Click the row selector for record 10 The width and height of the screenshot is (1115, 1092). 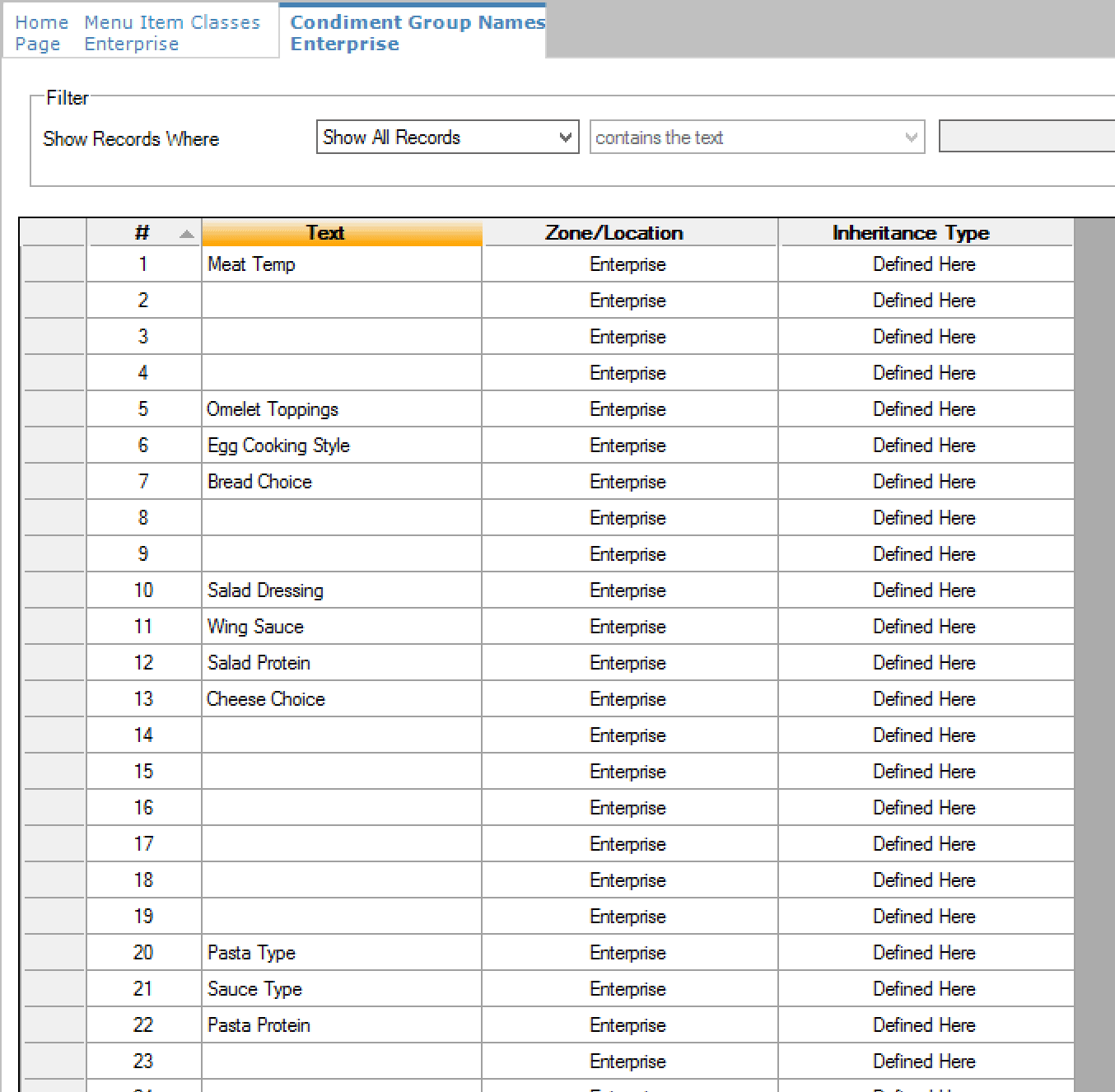tap(54, 590)
